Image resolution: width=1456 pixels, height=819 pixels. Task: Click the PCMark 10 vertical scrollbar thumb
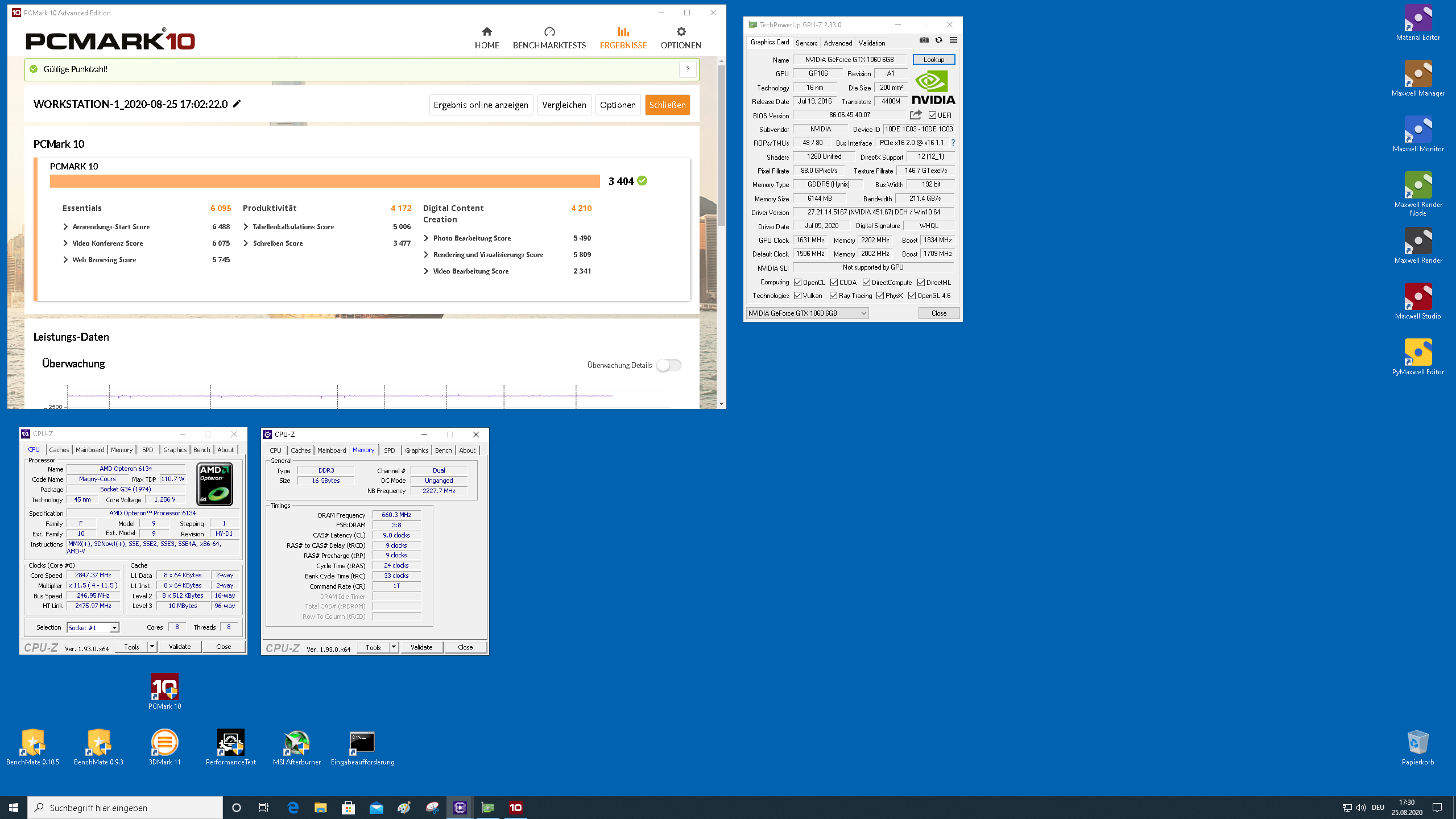[721, 145]
